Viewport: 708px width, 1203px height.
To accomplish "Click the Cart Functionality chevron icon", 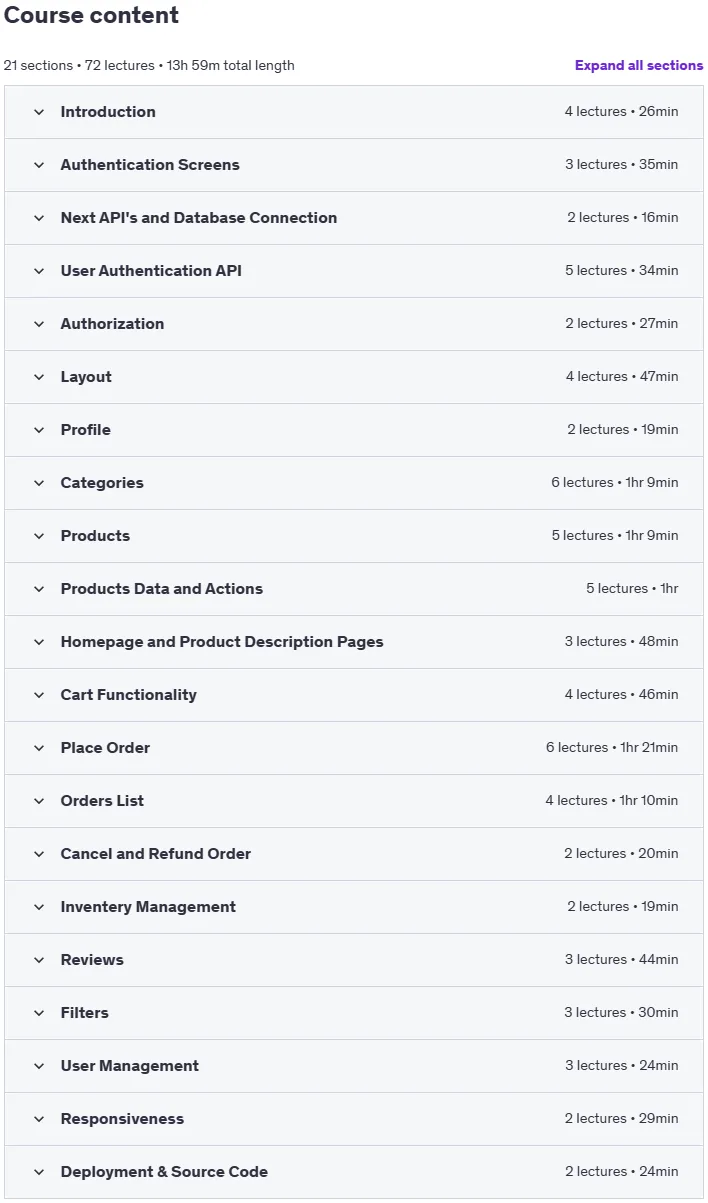I will click(x=39, y=695).
